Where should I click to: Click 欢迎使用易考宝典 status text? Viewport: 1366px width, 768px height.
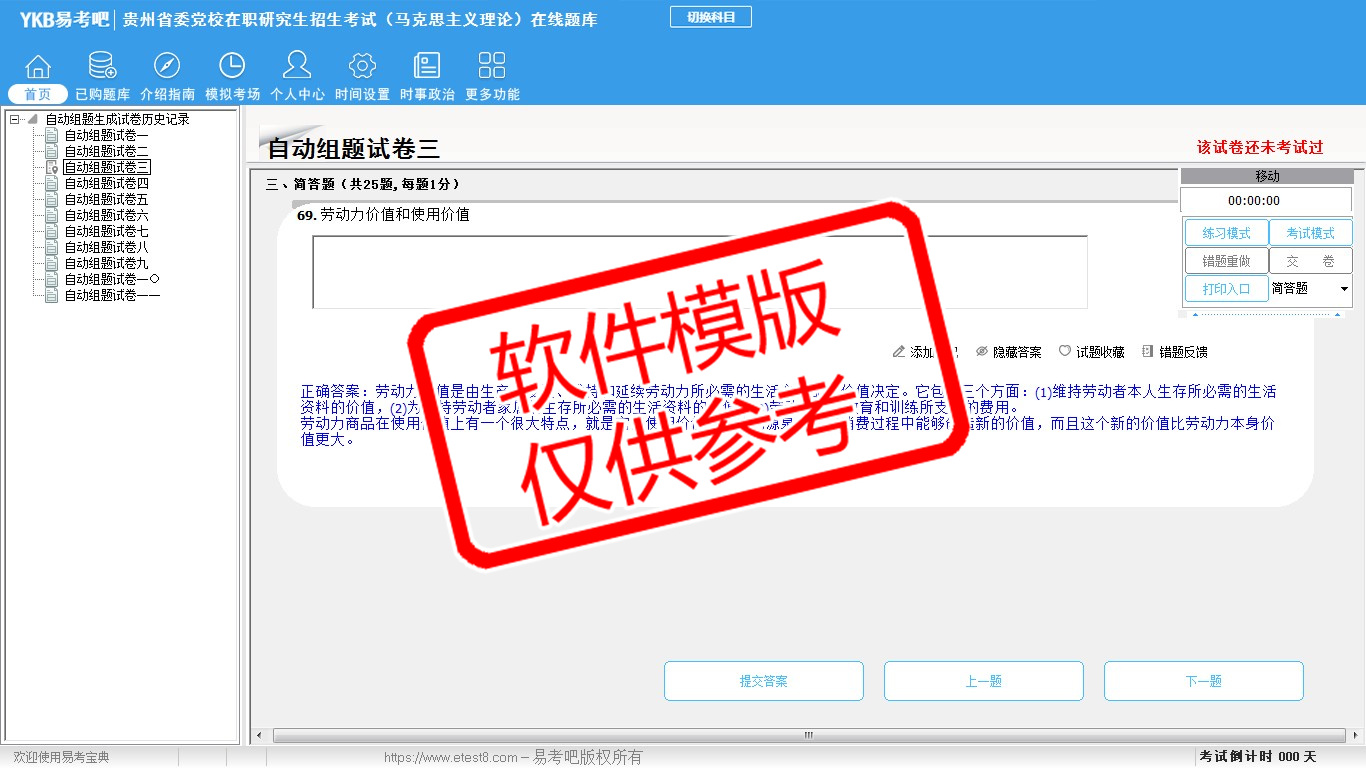pyautogui.click(x=61, y=758)
